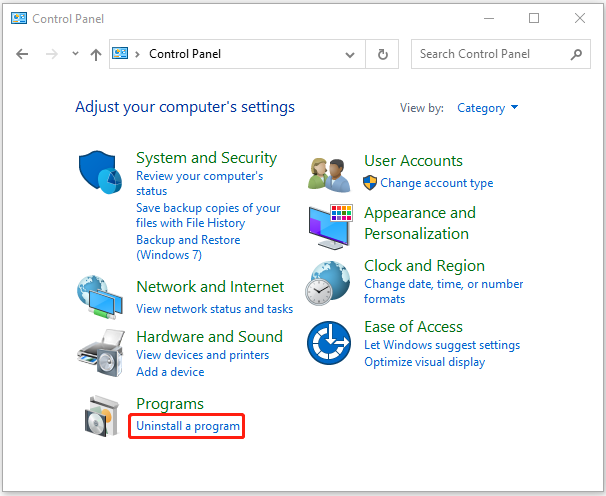The height and width of the screenshot is (496, 606).
Task: Navigate back with the back arrow
Action: pyautogui.click(x=22, y=54)
